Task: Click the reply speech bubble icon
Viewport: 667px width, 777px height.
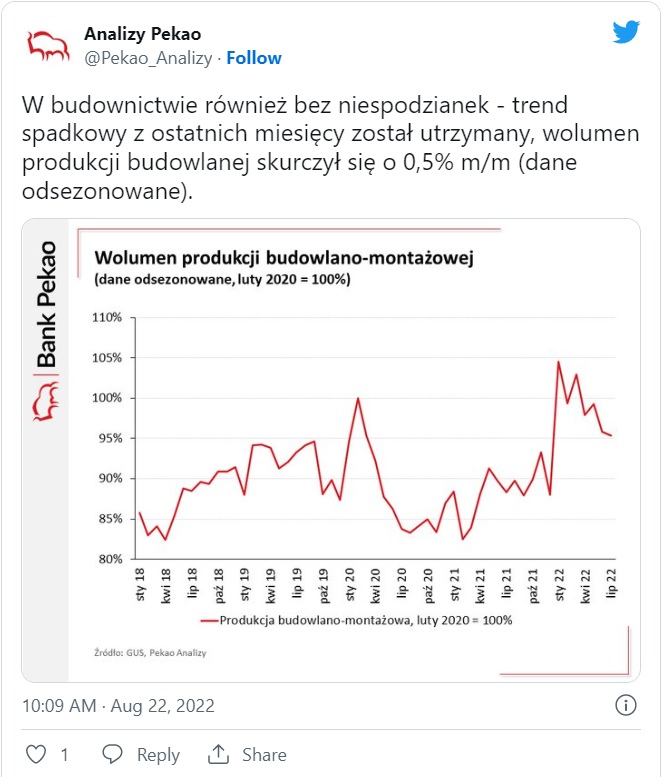Action: [x=112, y=754]
